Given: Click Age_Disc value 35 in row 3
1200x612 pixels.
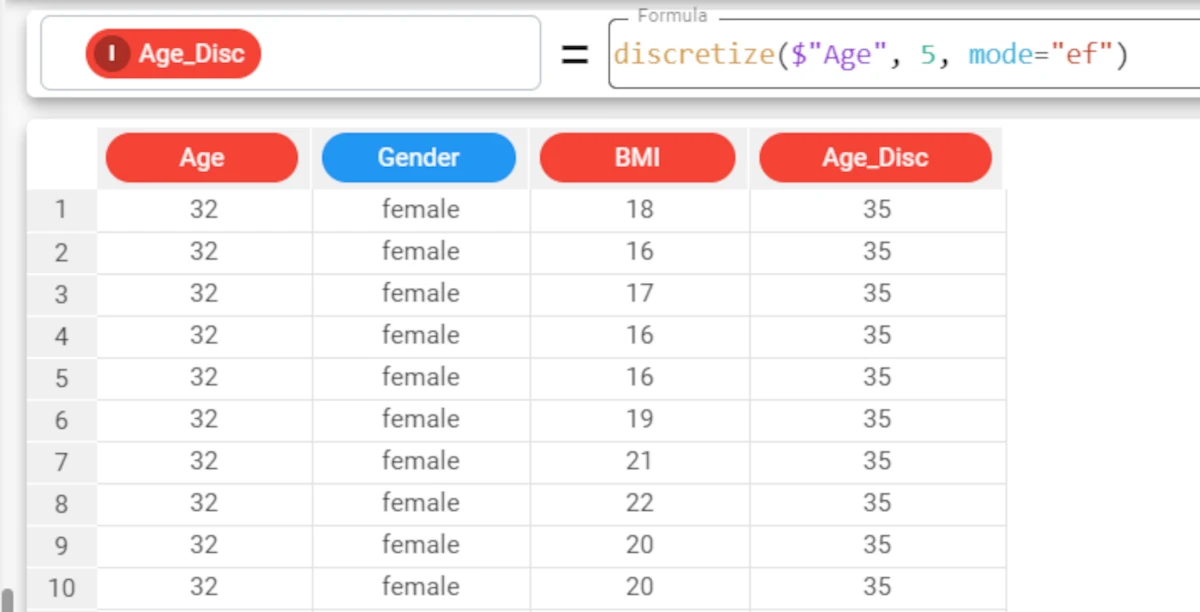Looking at the screenshot, I should [x=877, y=293].
